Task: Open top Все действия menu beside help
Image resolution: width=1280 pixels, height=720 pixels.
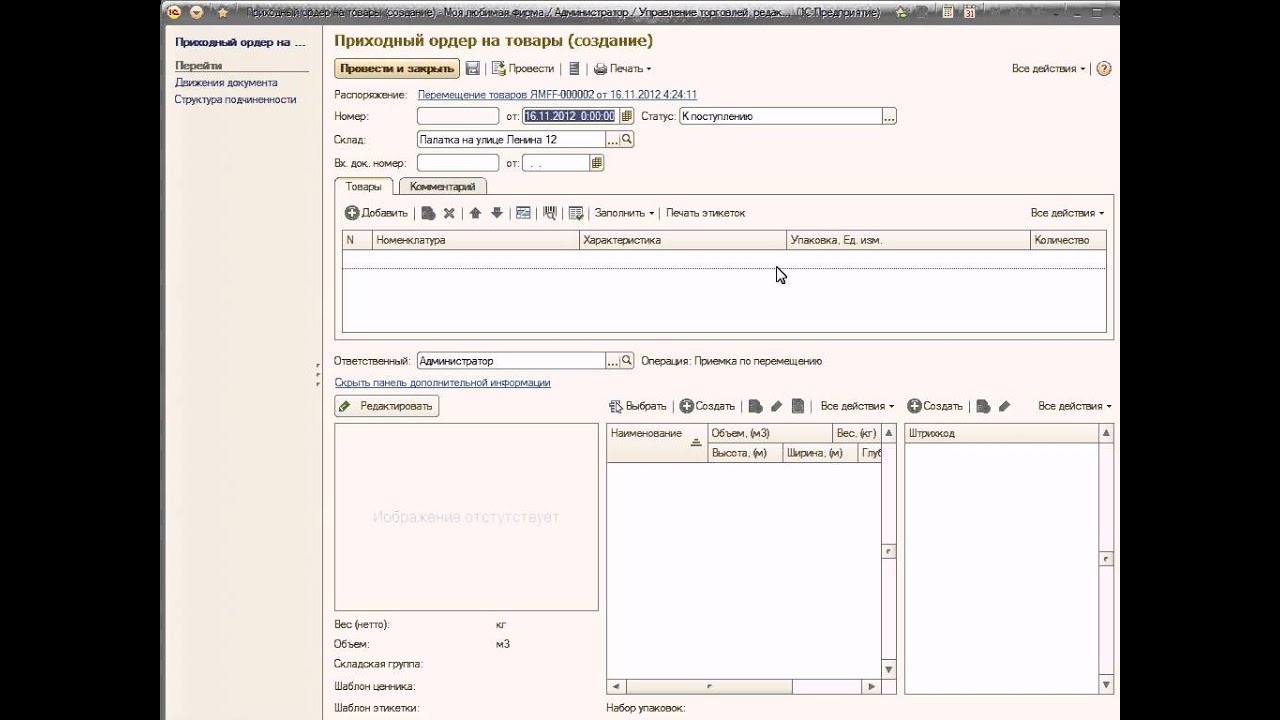Action: (x=1048, y=69)
